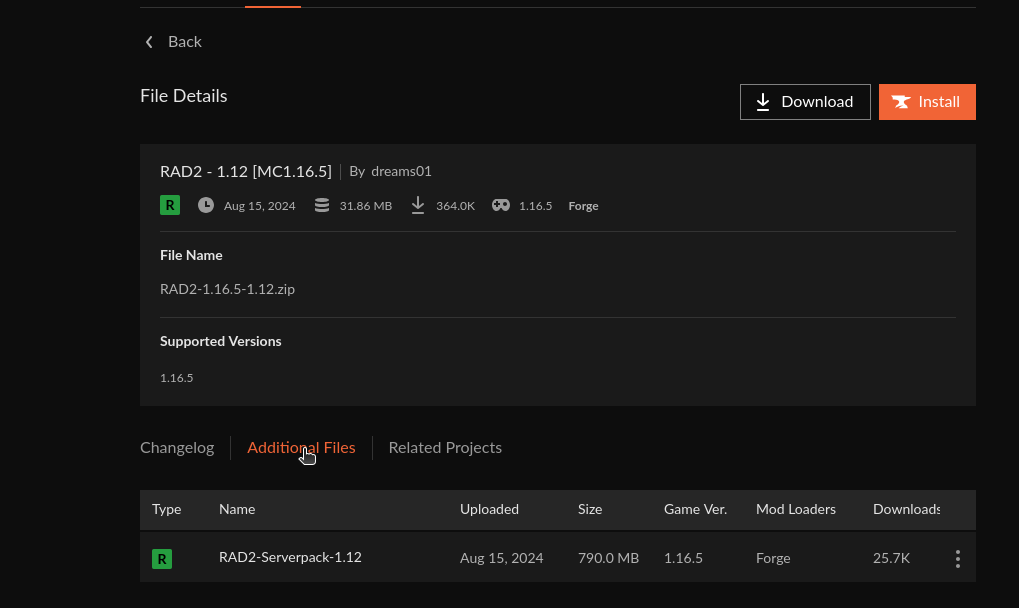Screen dimensions: 1019x608
Task: Click the Downloads column header
Action: (906, 509)
